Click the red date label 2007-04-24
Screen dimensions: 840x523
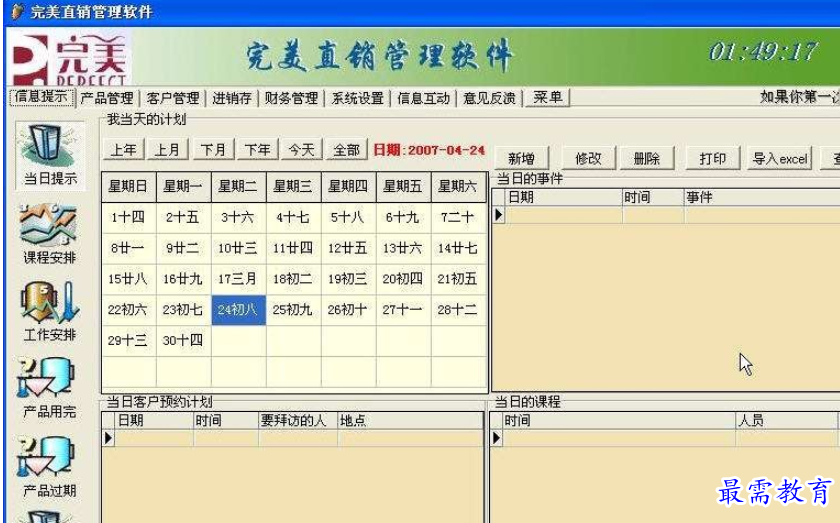click(429, 150)
